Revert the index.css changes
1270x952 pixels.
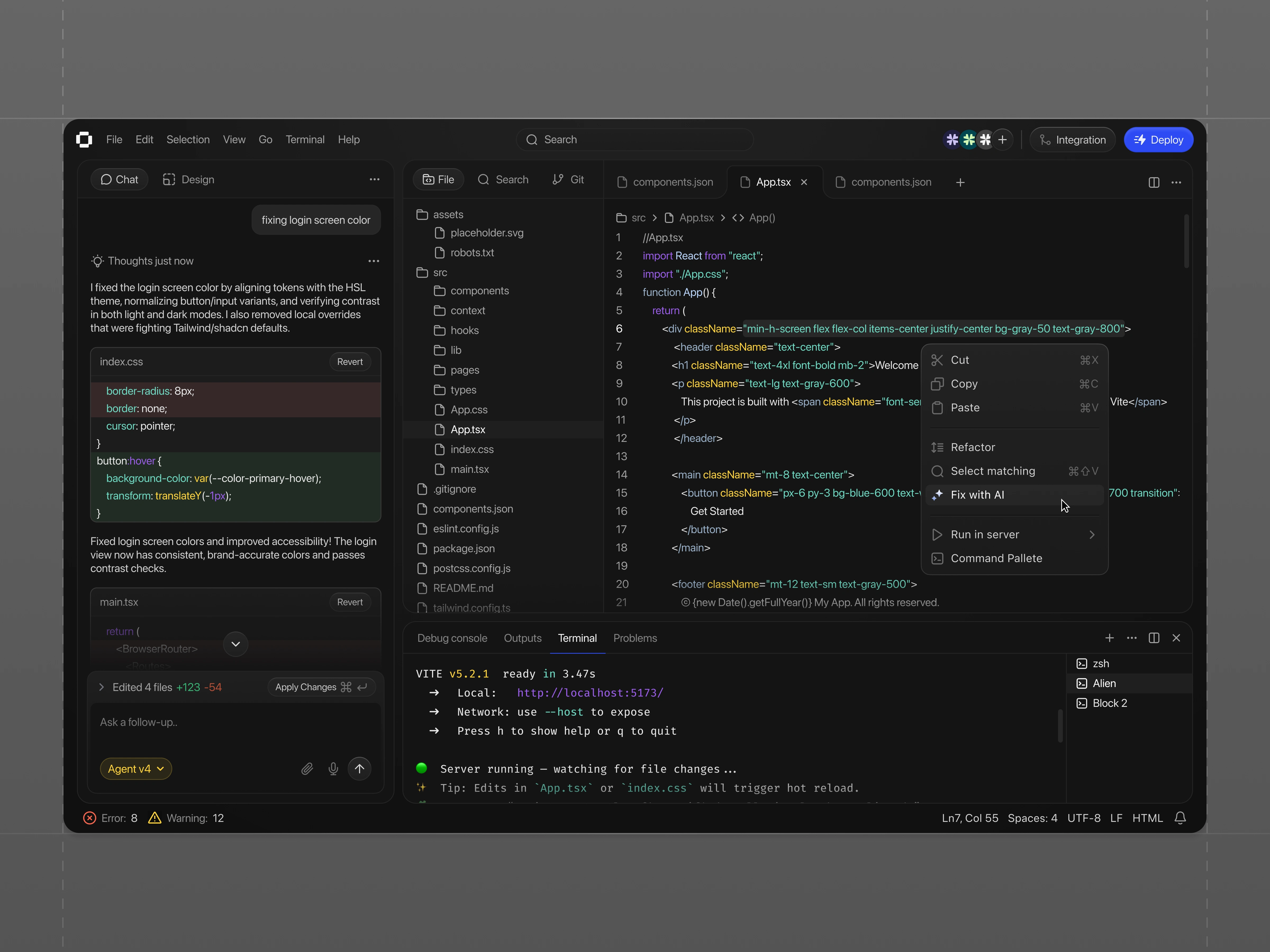click(x=350, y=361)
